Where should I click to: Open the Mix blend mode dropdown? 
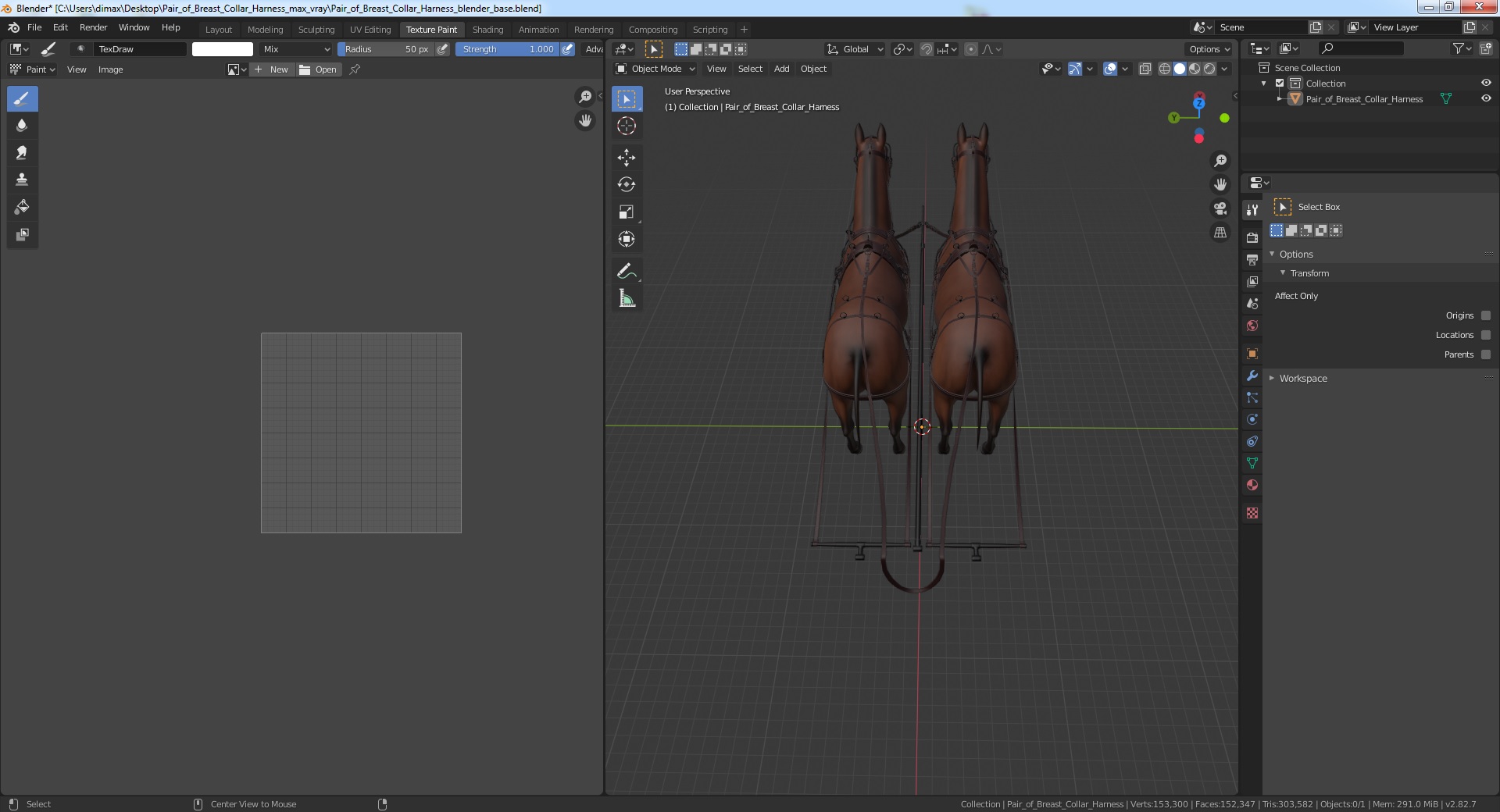point(296,49)
